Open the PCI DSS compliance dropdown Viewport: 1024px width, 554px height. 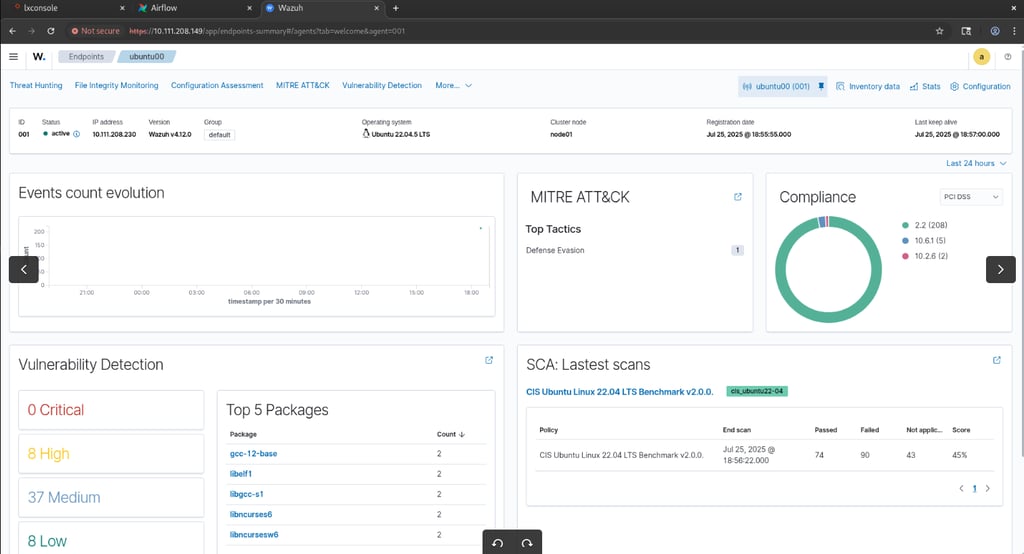coord(971,197)
